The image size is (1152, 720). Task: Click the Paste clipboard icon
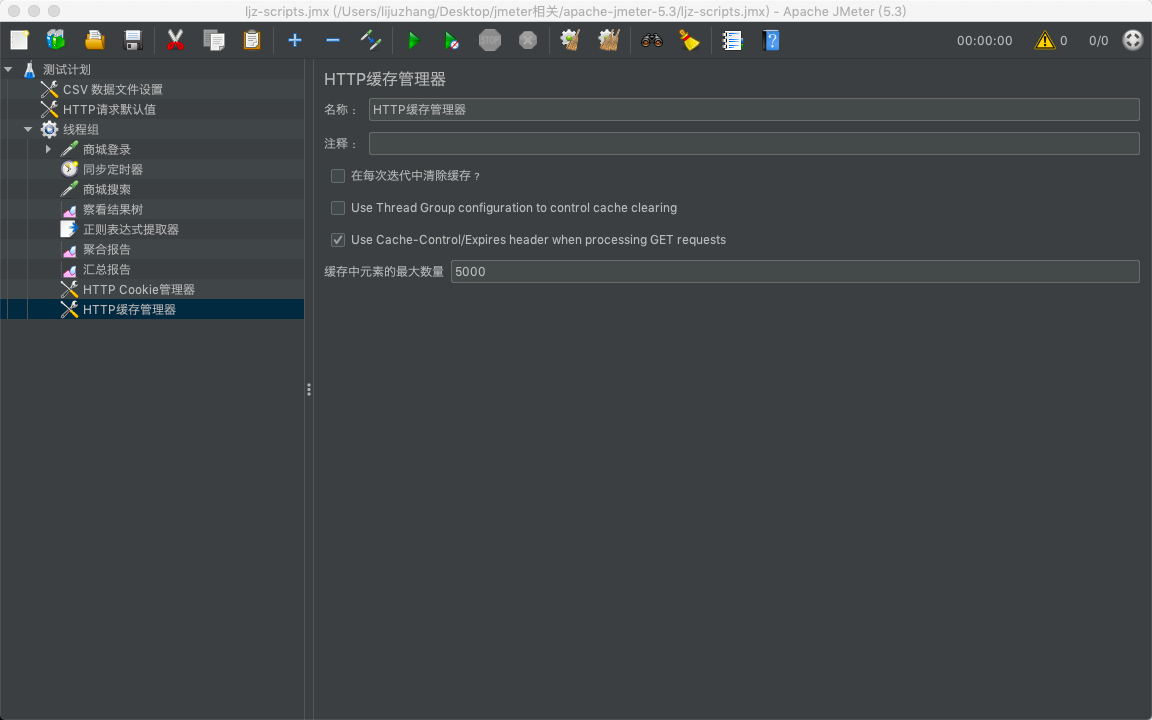tap(252, 40)
